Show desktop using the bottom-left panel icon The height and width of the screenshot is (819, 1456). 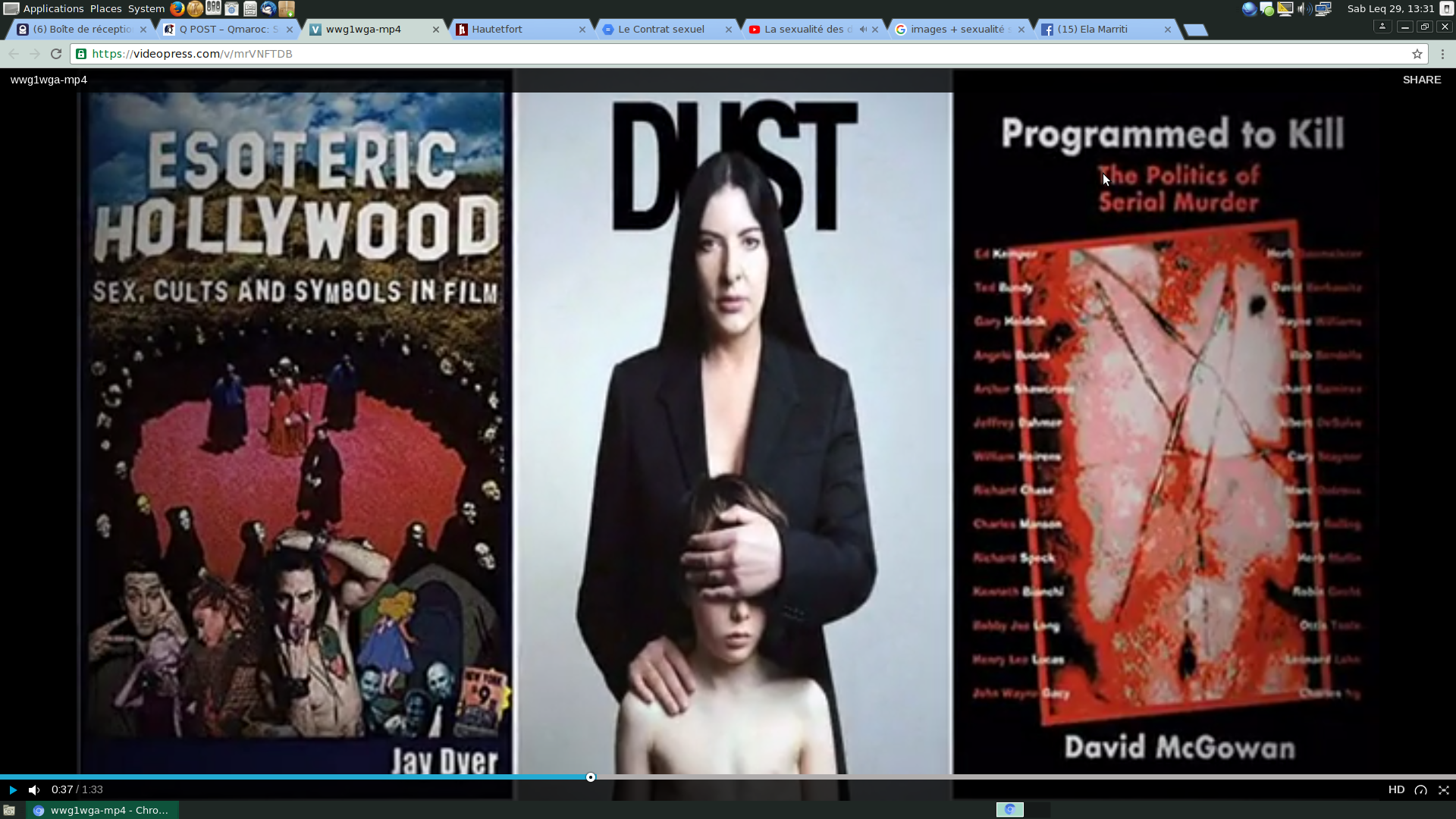tap(9, 810)
